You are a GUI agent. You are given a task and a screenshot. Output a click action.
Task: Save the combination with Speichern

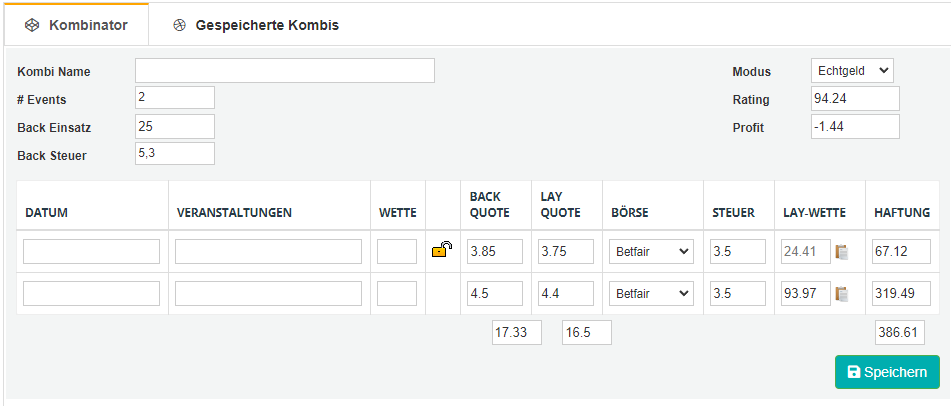coord(887,372)
